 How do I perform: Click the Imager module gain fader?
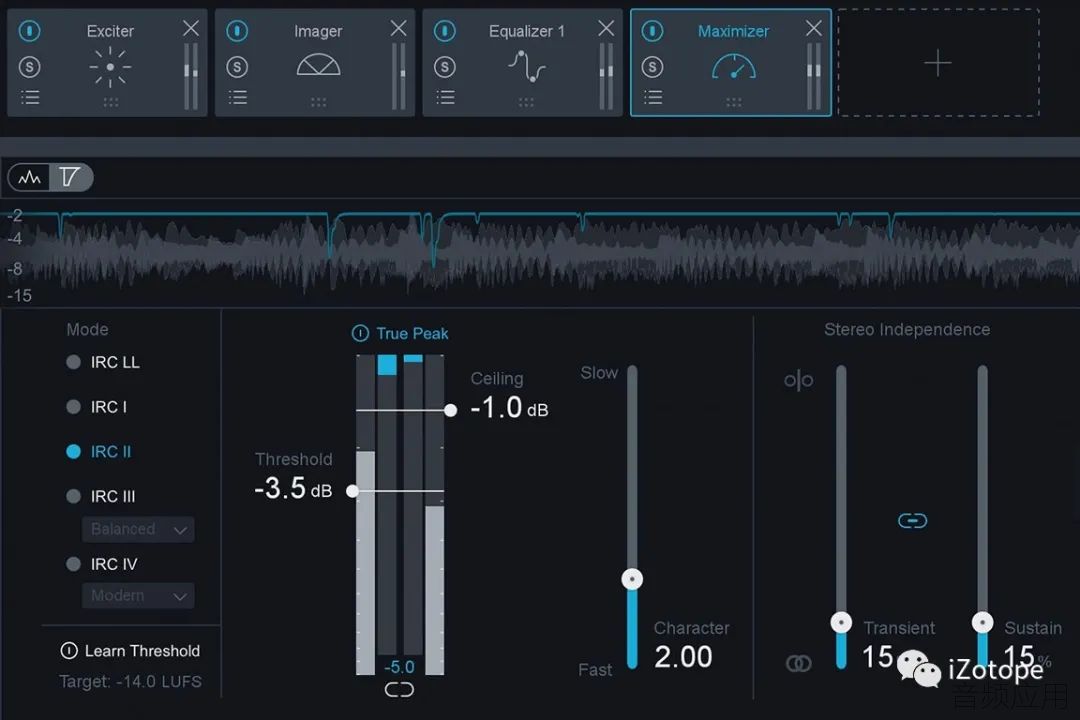[x=399, y=76]
